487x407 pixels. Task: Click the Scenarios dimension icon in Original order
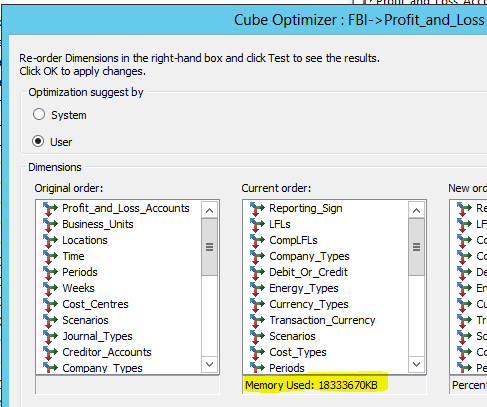click(50, 321)
